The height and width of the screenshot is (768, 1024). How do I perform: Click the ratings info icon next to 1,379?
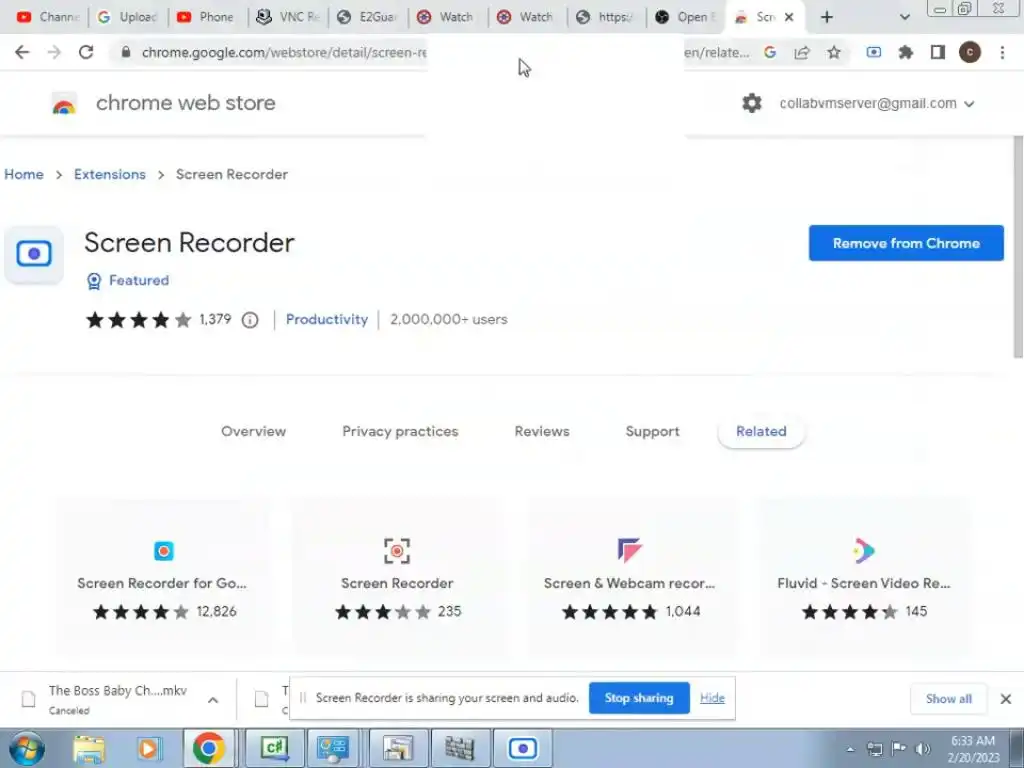pyautogui.click(x=250, y=320)
